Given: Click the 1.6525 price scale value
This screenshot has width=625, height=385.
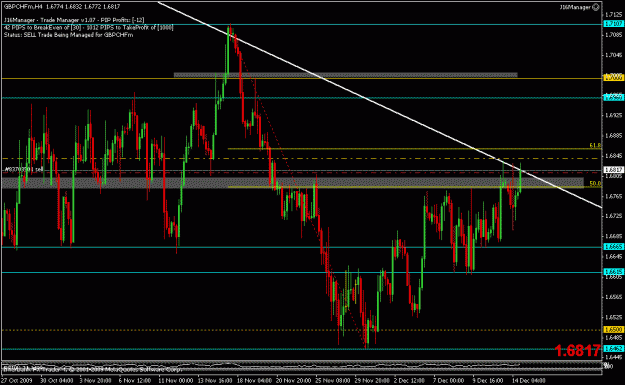Looking at the screenshot, I should (613, 317).
